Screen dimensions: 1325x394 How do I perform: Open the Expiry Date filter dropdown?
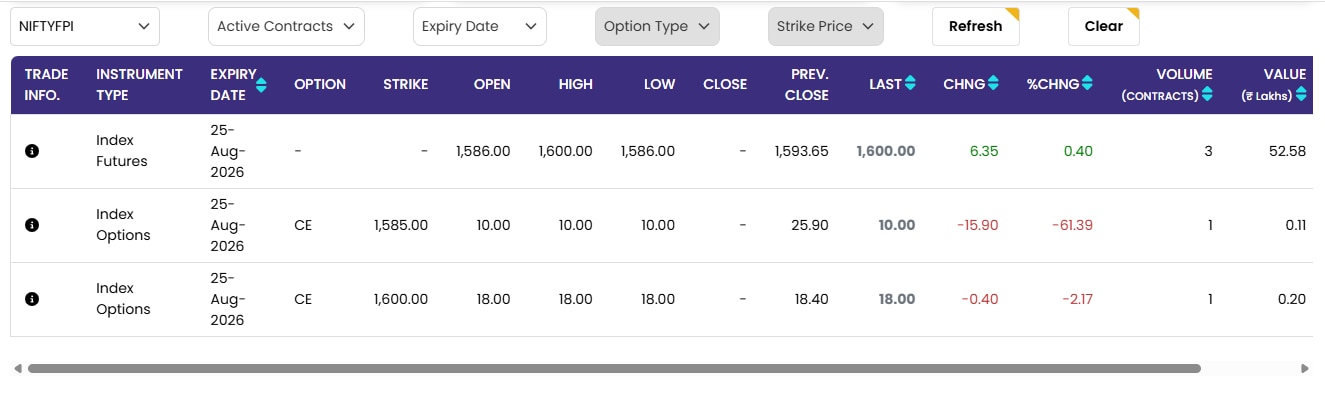click(480, 26)
